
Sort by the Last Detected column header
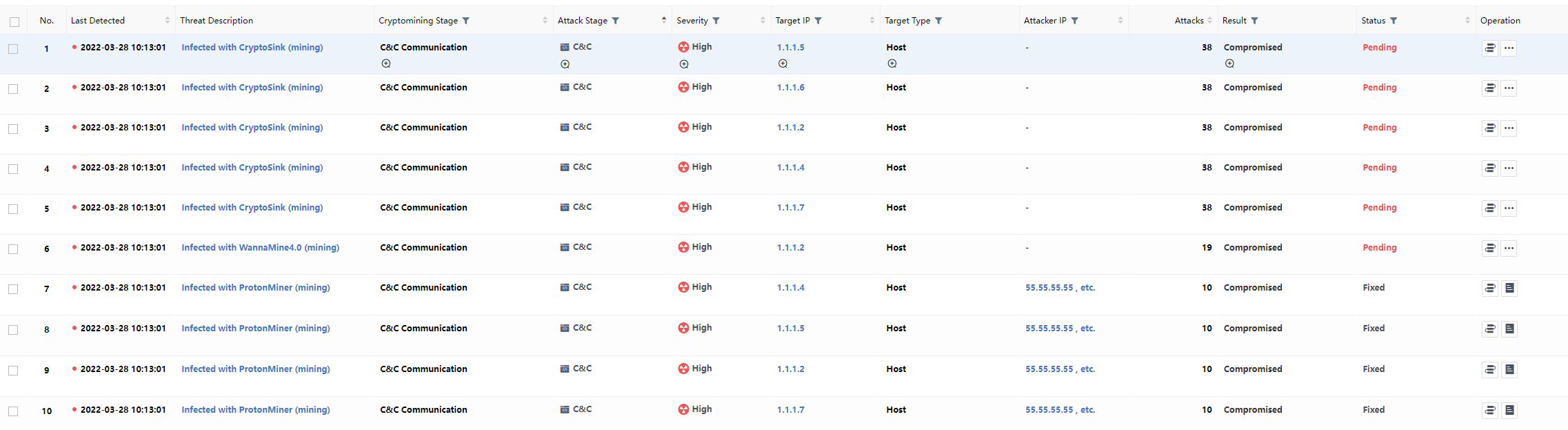click(167, 21)
